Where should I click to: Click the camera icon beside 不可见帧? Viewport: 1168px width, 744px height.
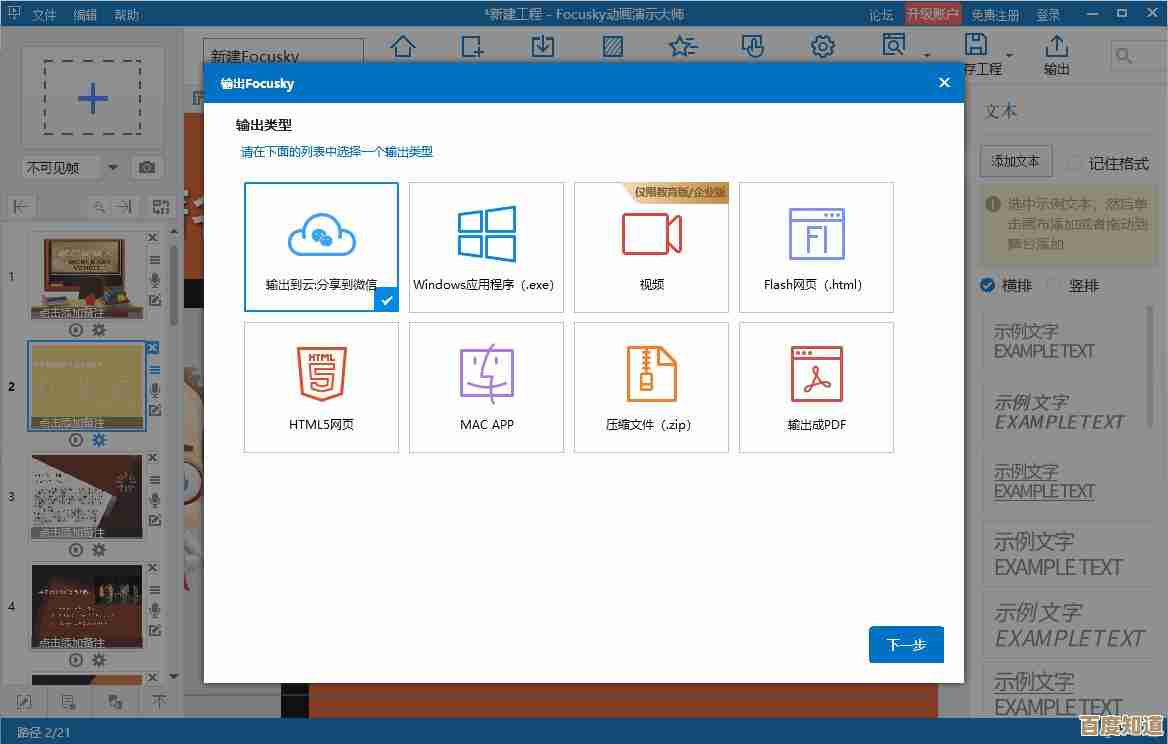pos(147,168)
